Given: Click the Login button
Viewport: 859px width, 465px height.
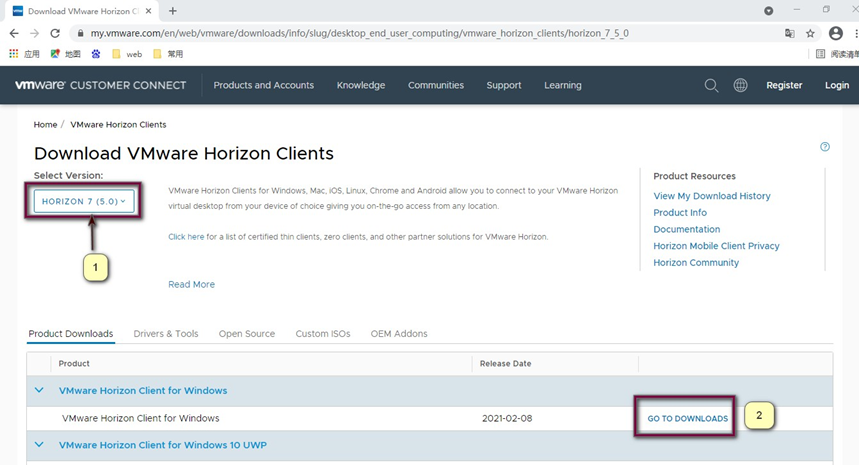Looking at the screenshot, I should (x=836, y=85).
